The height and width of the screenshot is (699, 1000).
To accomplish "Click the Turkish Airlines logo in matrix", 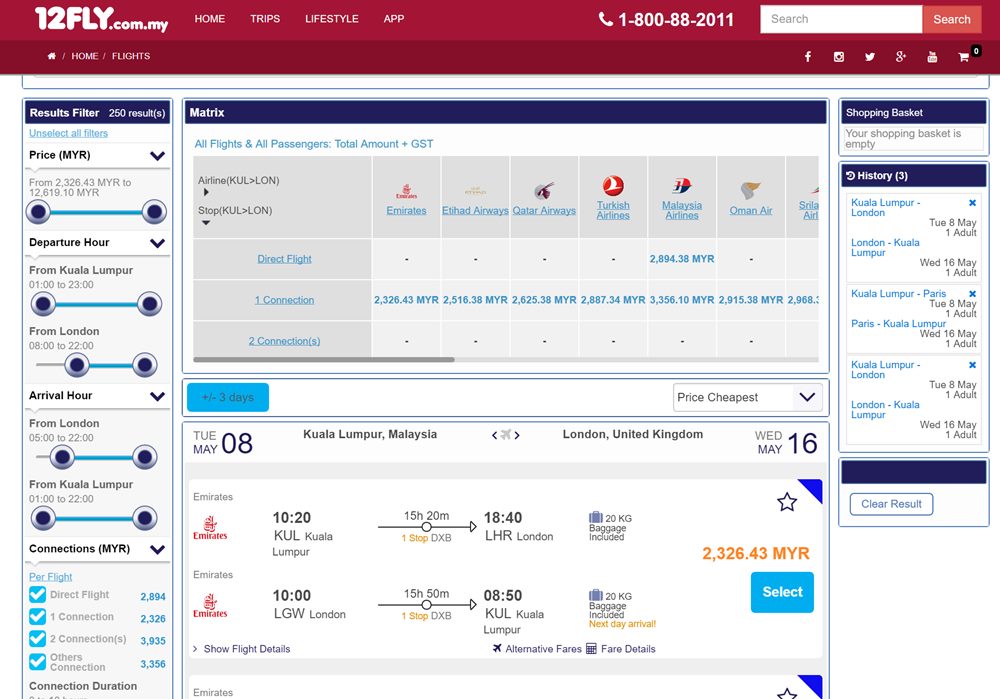I will pos(613,186).
